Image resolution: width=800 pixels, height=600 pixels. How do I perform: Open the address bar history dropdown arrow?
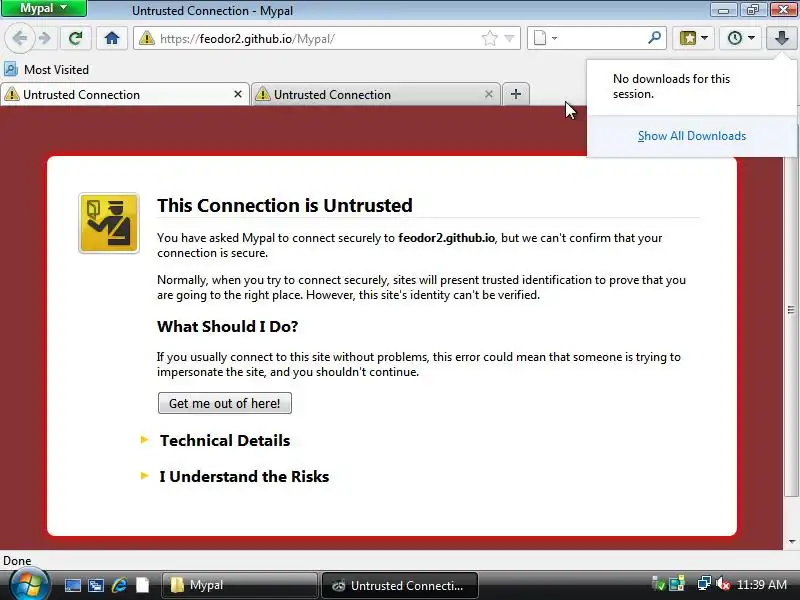pos(509,38)
